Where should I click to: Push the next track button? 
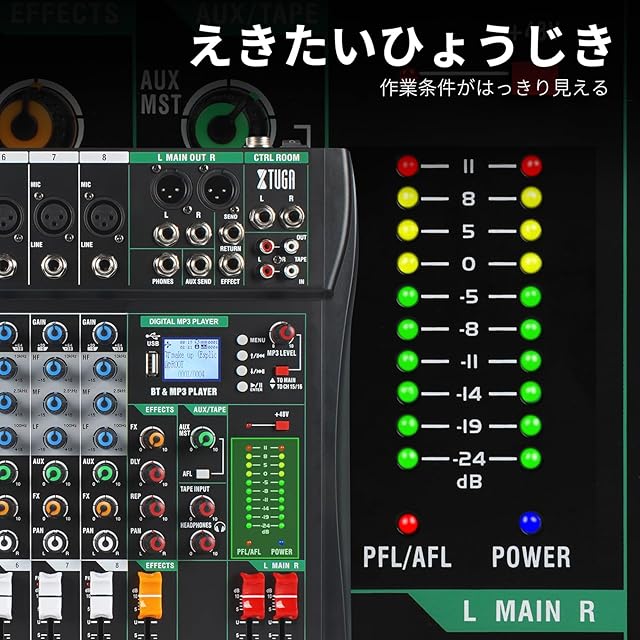(x=242, y=371)
